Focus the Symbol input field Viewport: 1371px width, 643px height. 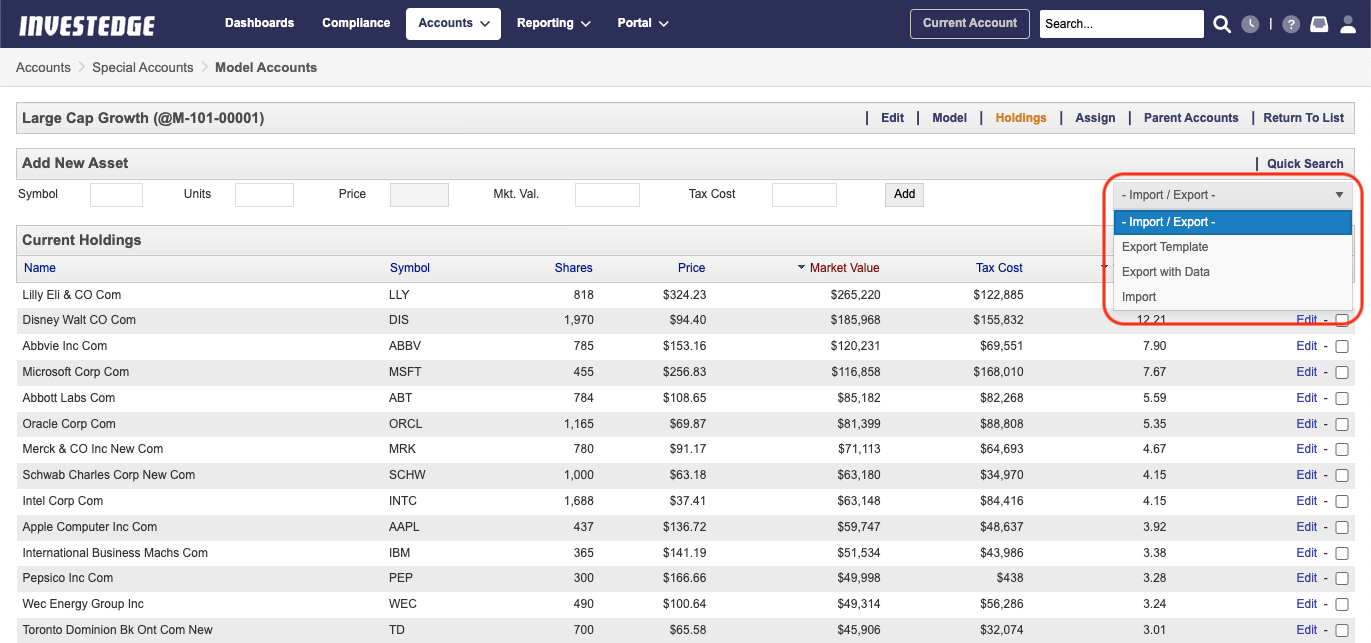(116, 195)
